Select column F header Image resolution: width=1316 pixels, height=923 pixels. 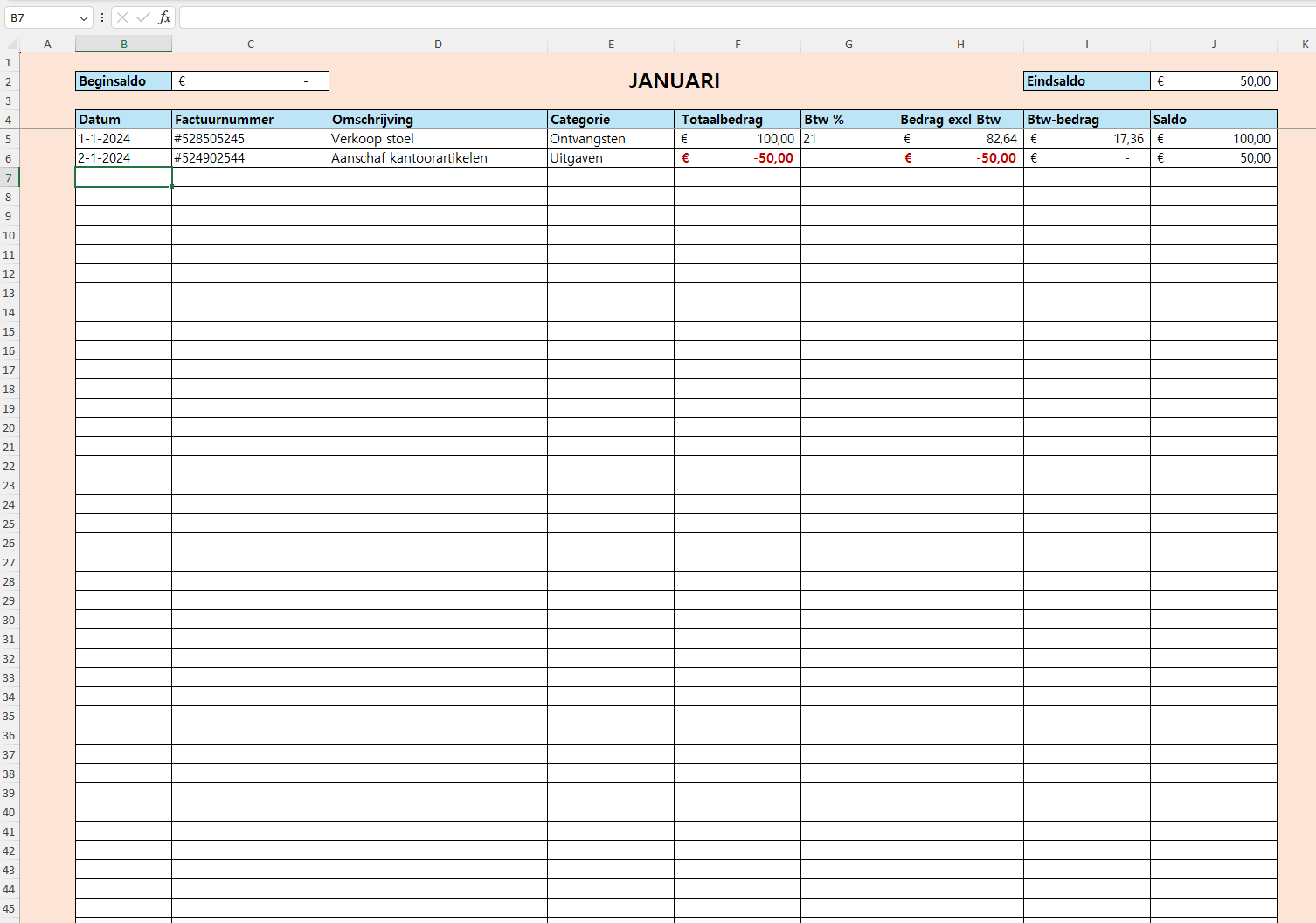738,45
